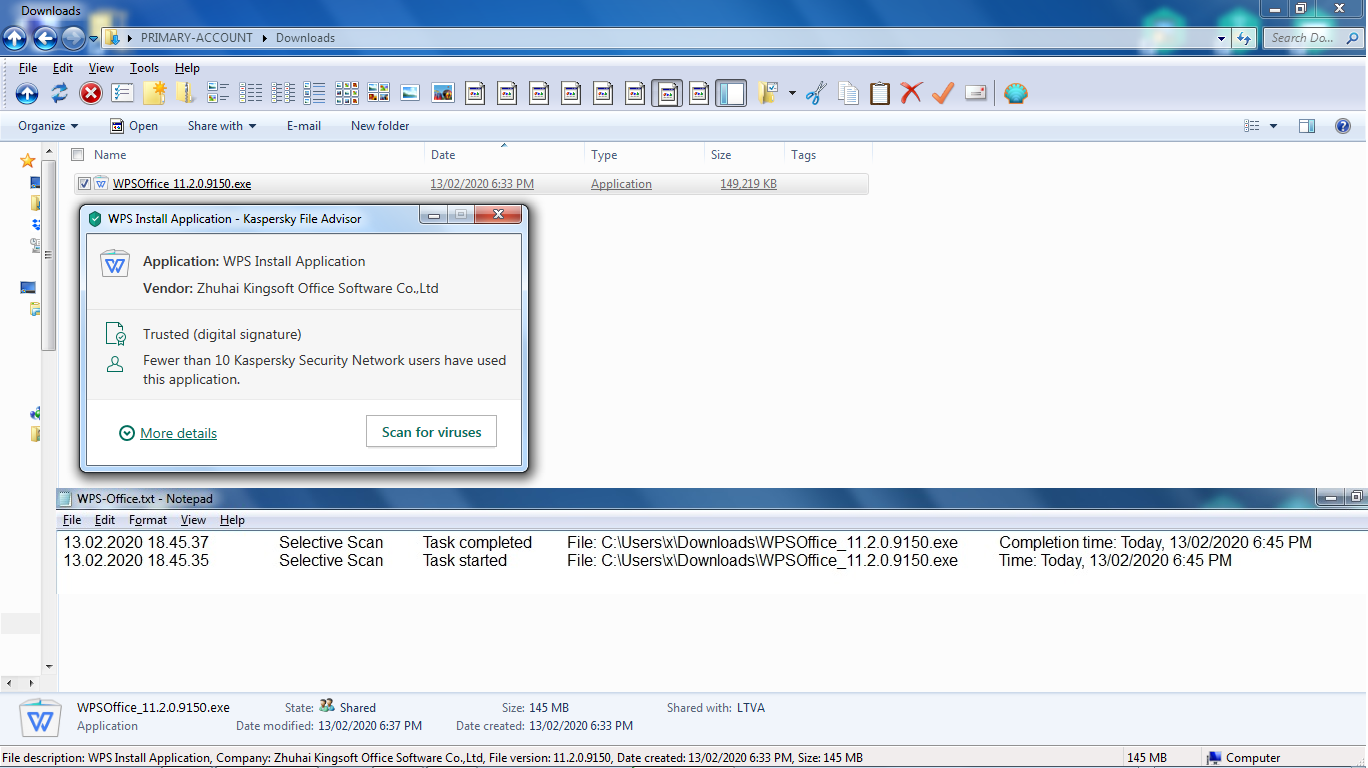Image resolution: width=1368 pixels, height=768 pixels.
Task: Click the Scan for viruses button
Action: [432, 432]
